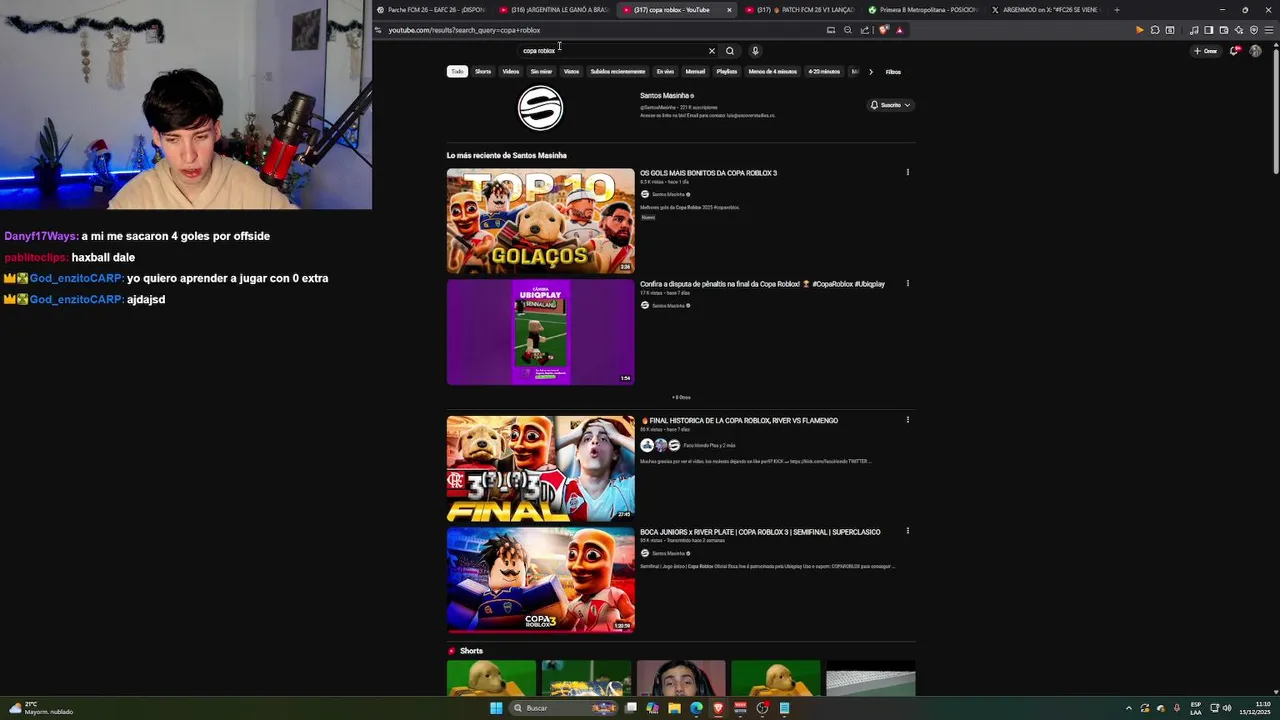Open the Crear video menu

tap(1205, 51)
